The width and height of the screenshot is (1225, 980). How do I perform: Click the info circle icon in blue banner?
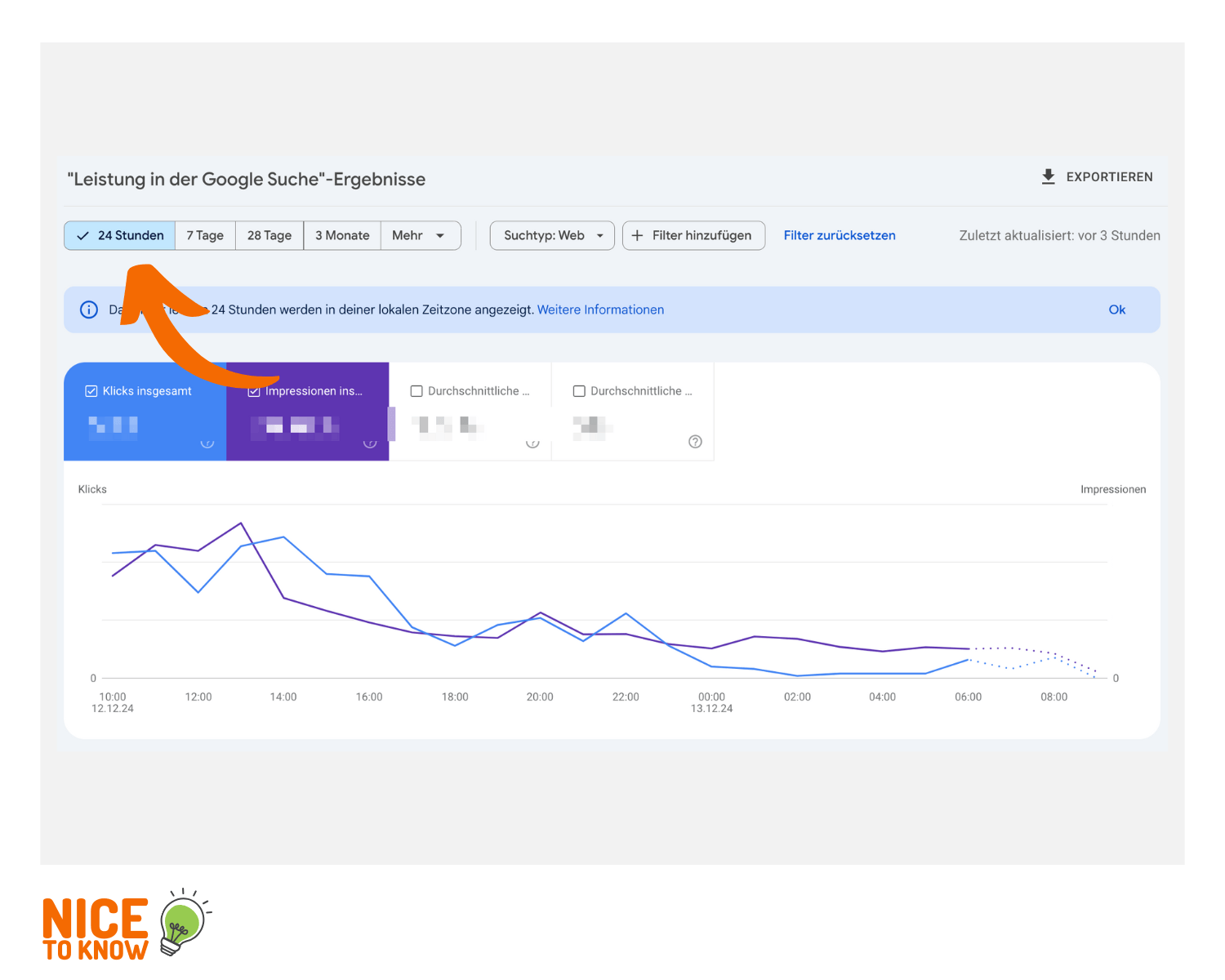click(89, 310)
